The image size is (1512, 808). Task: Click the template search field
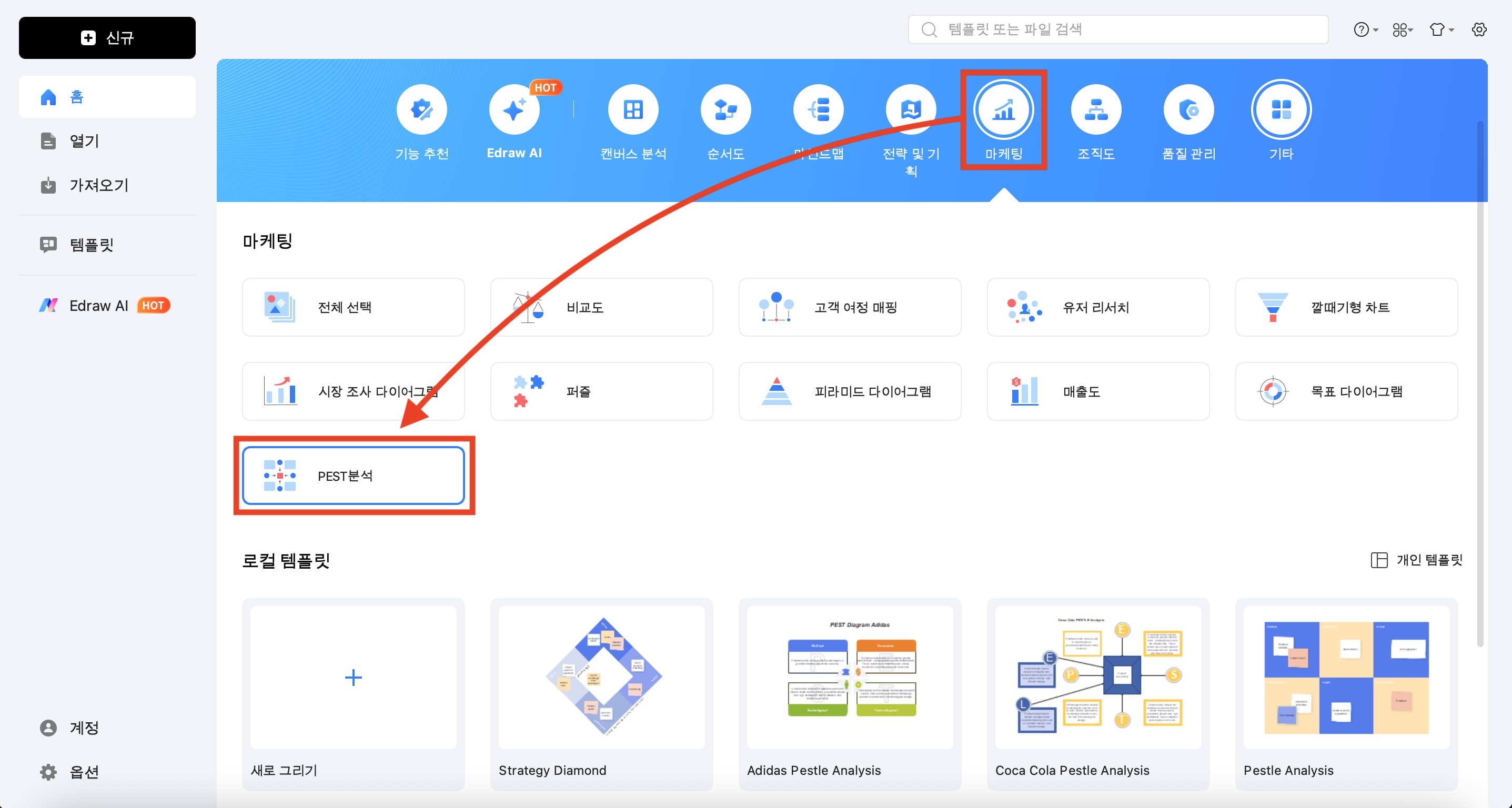coord(1117,29)
